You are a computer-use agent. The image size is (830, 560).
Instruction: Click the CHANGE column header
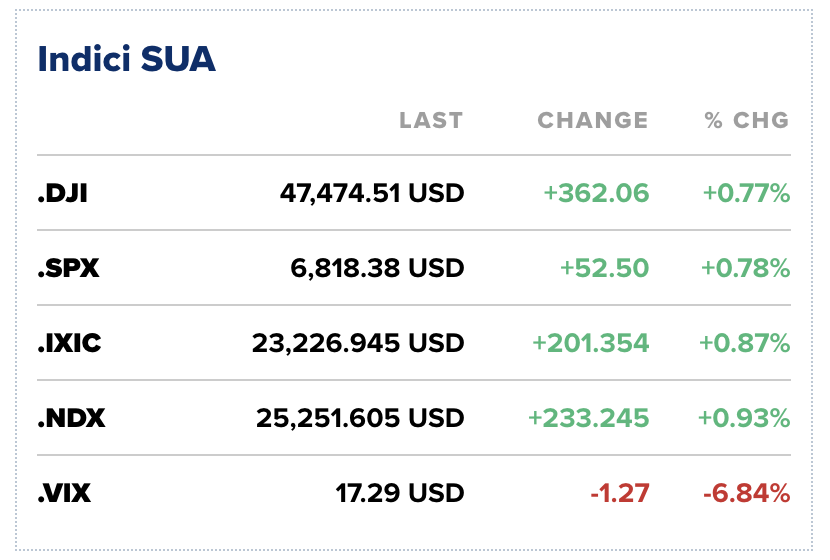click(x=593, y=121)
